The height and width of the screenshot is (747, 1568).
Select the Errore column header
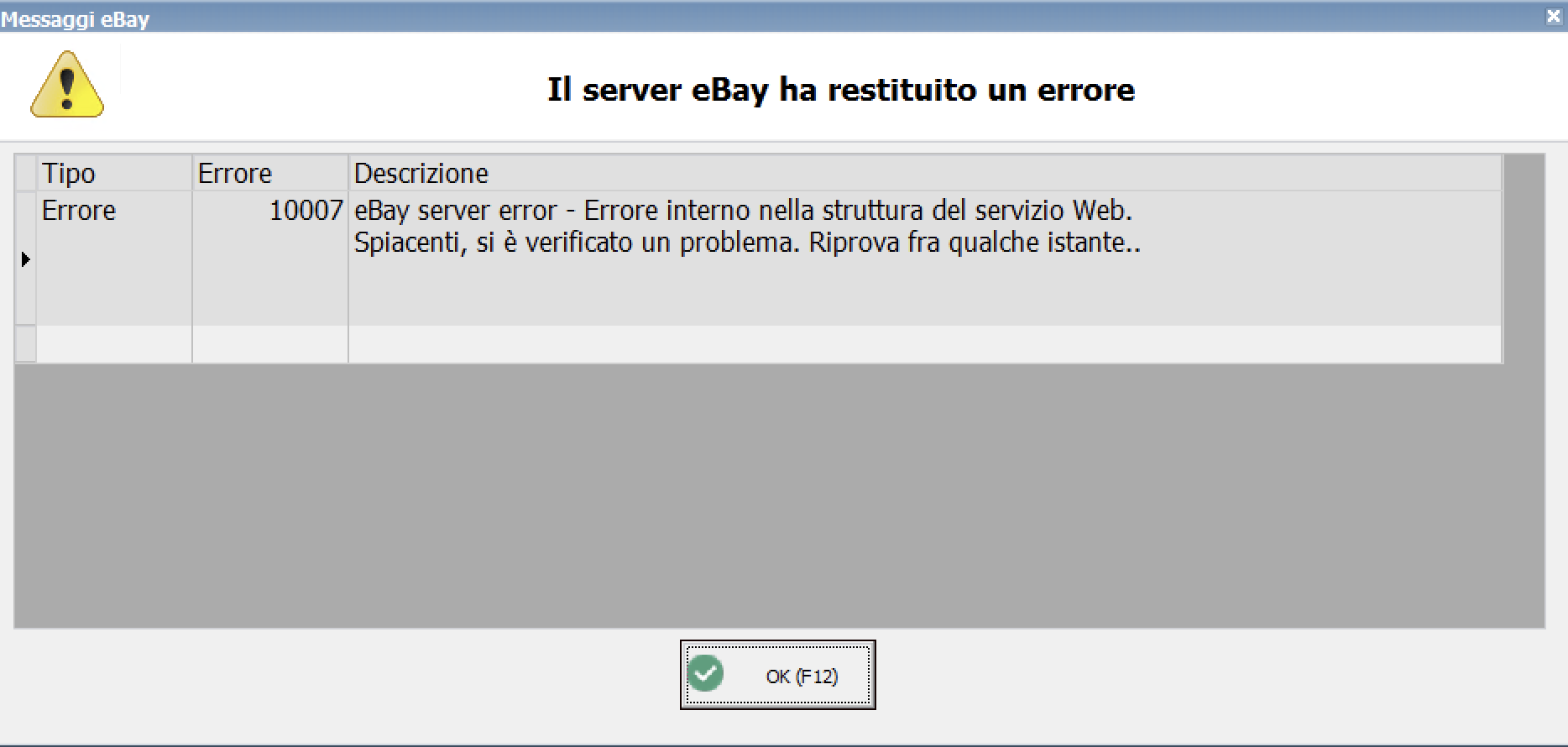click(x=270, y=173)
